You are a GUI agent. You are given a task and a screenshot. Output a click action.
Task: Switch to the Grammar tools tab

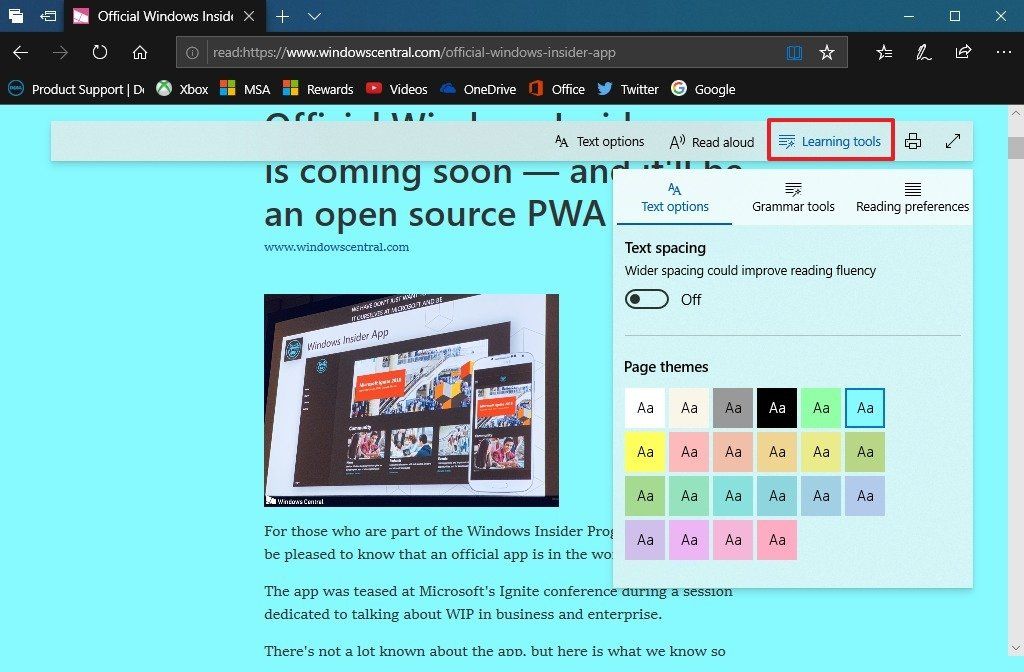(793, 198)
